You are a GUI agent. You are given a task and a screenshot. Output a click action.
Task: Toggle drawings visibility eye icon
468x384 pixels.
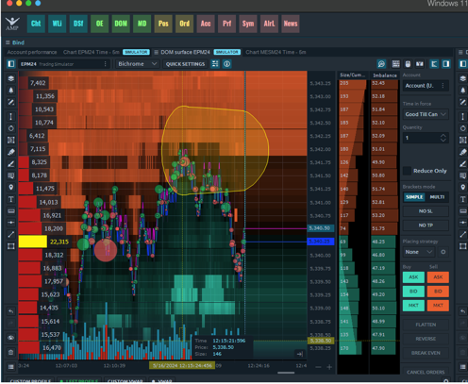click(11, 338)
